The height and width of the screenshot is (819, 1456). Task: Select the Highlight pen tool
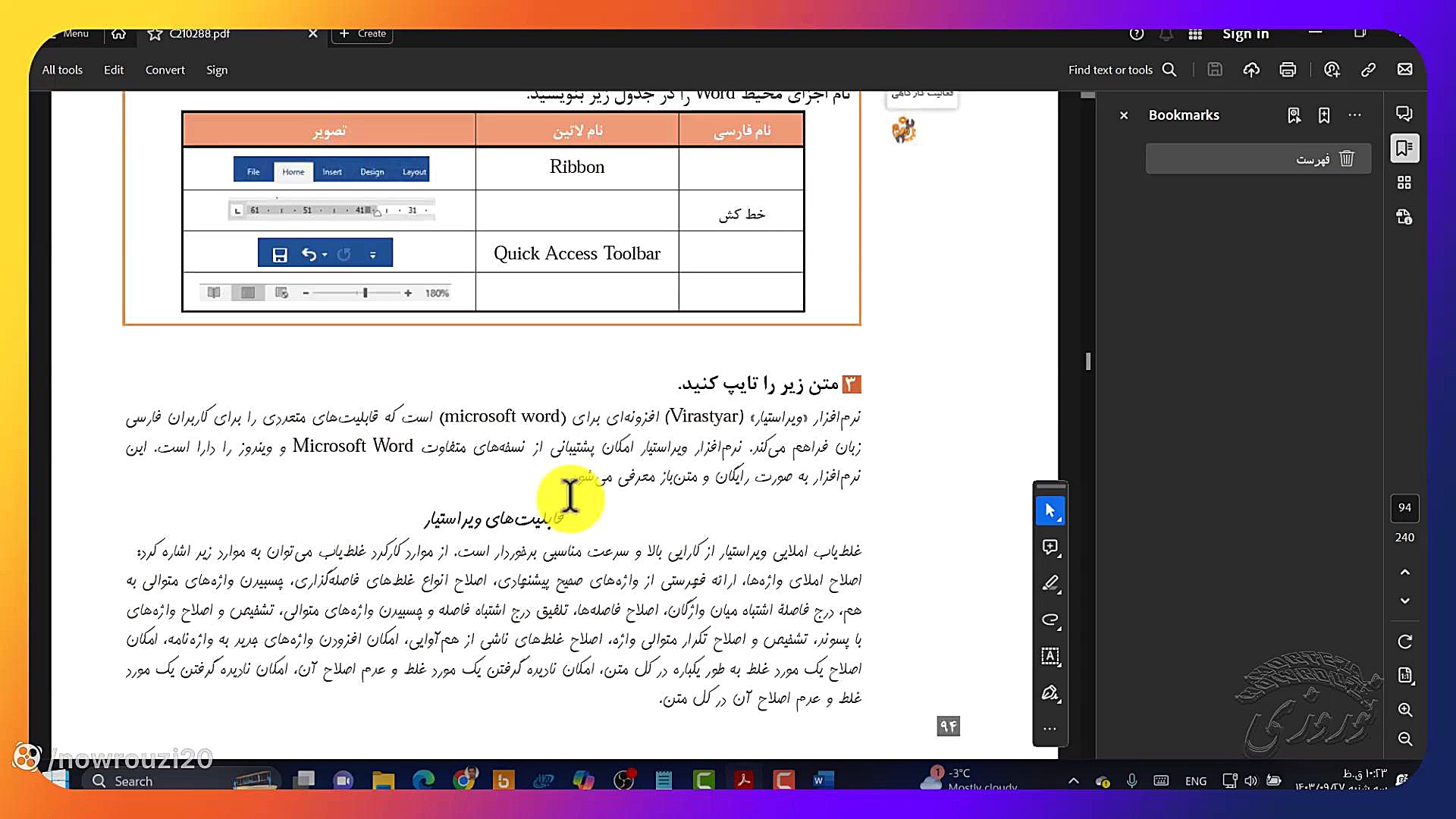1050,584
